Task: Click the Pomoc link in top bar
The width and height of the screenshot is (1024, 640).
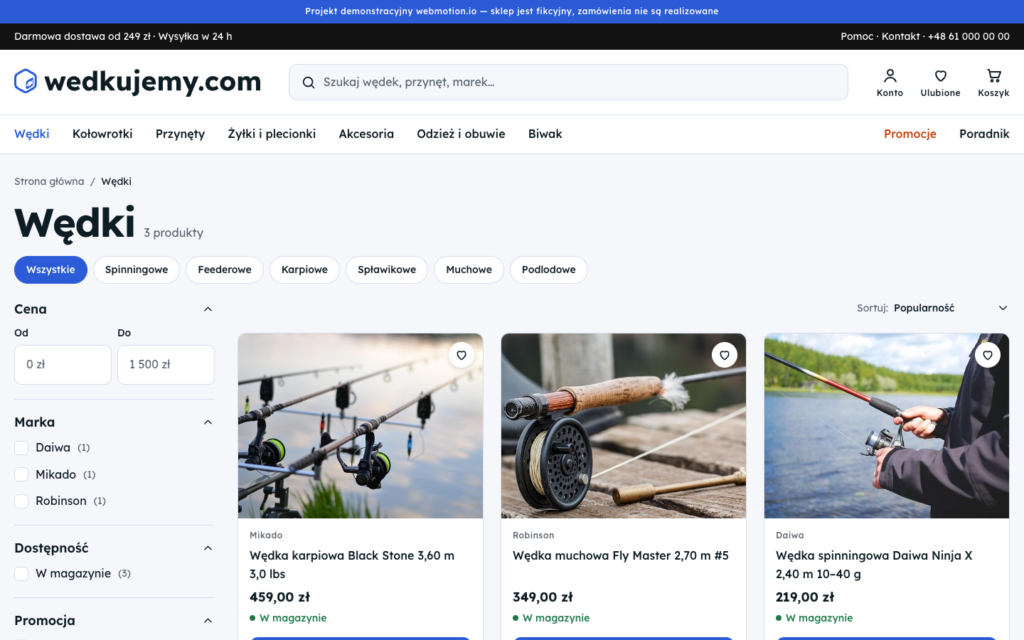Action: (857, 37)
